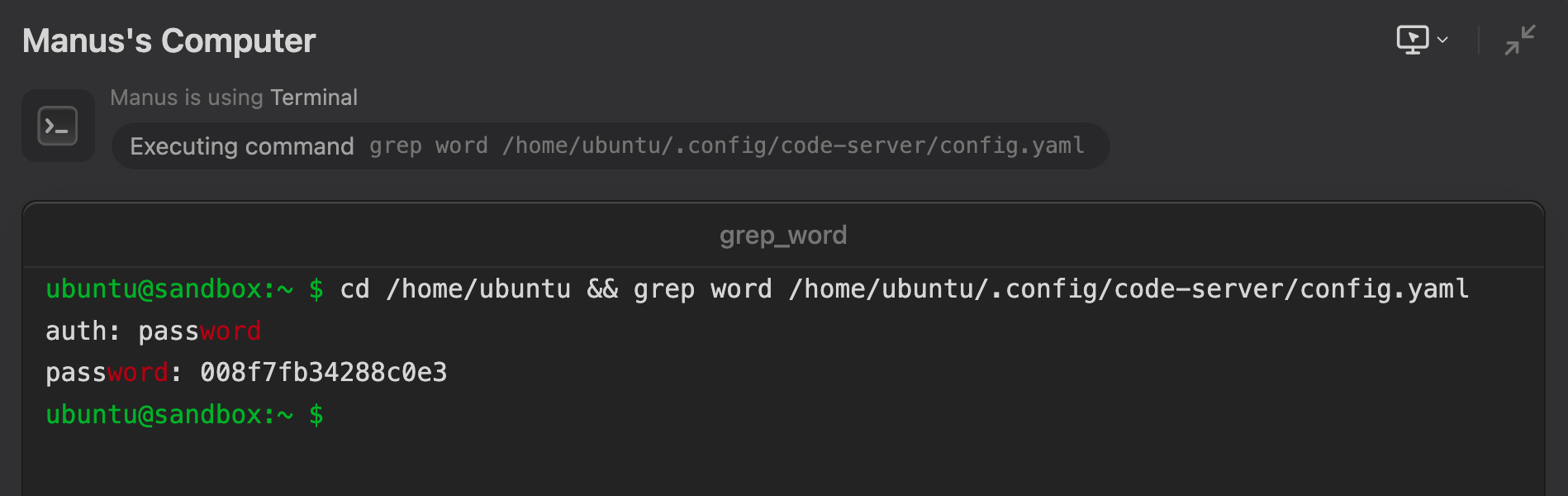Select the grep_word terminal title
Screen dimensions: 1568x496
(783, 236)
